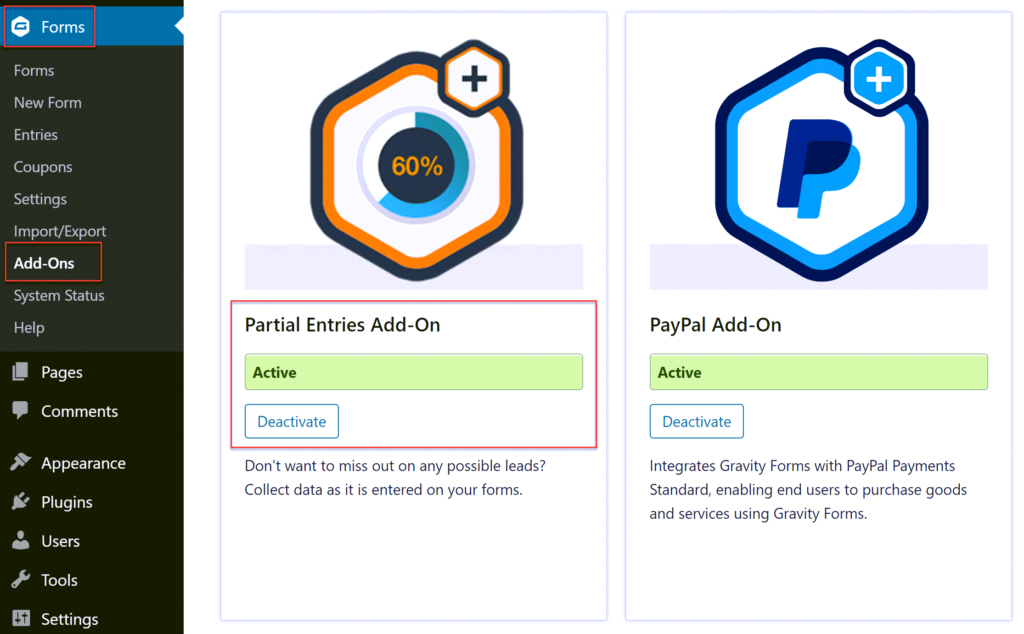Screen dimensions: 1024x634
Task: Open Users via the person icon
Action: 22,540
